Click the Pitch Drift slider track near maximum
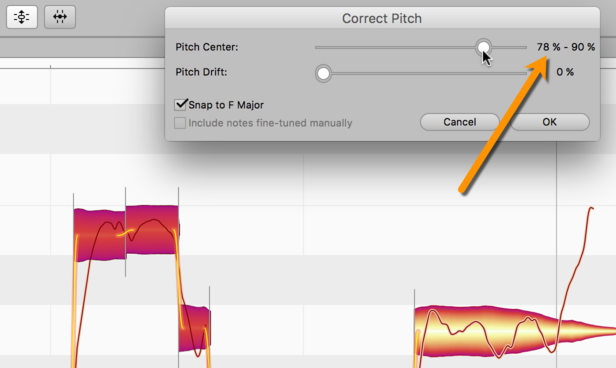This screenshot has width=616, height=368. click(x=521, y=73)
